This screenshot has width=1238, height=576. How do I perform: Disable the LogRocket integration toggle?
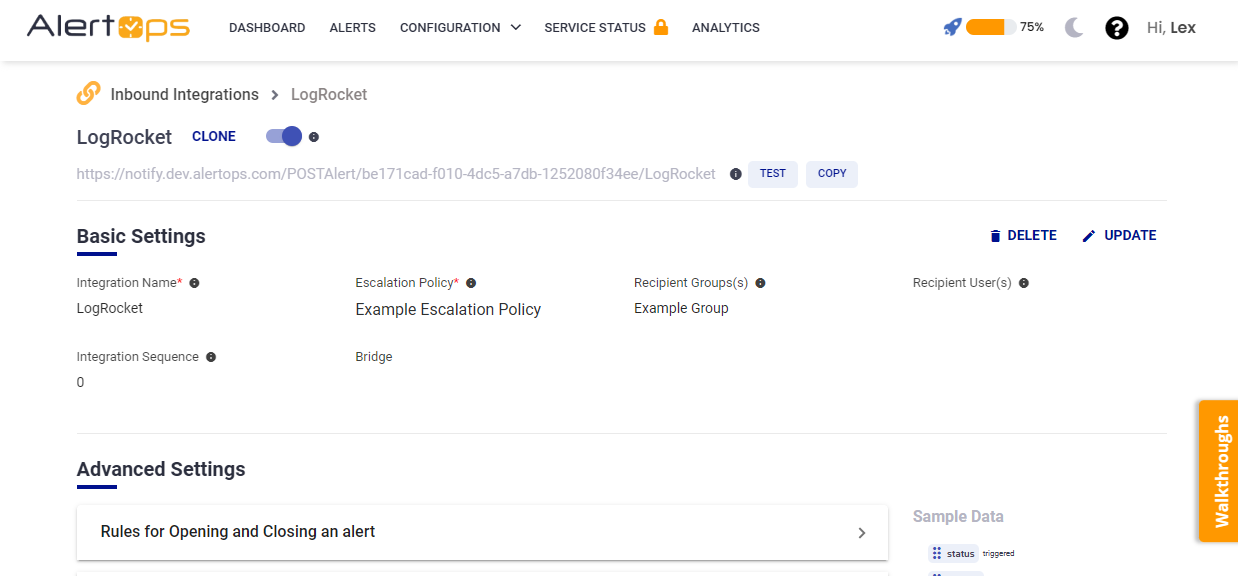click(284, 136)
